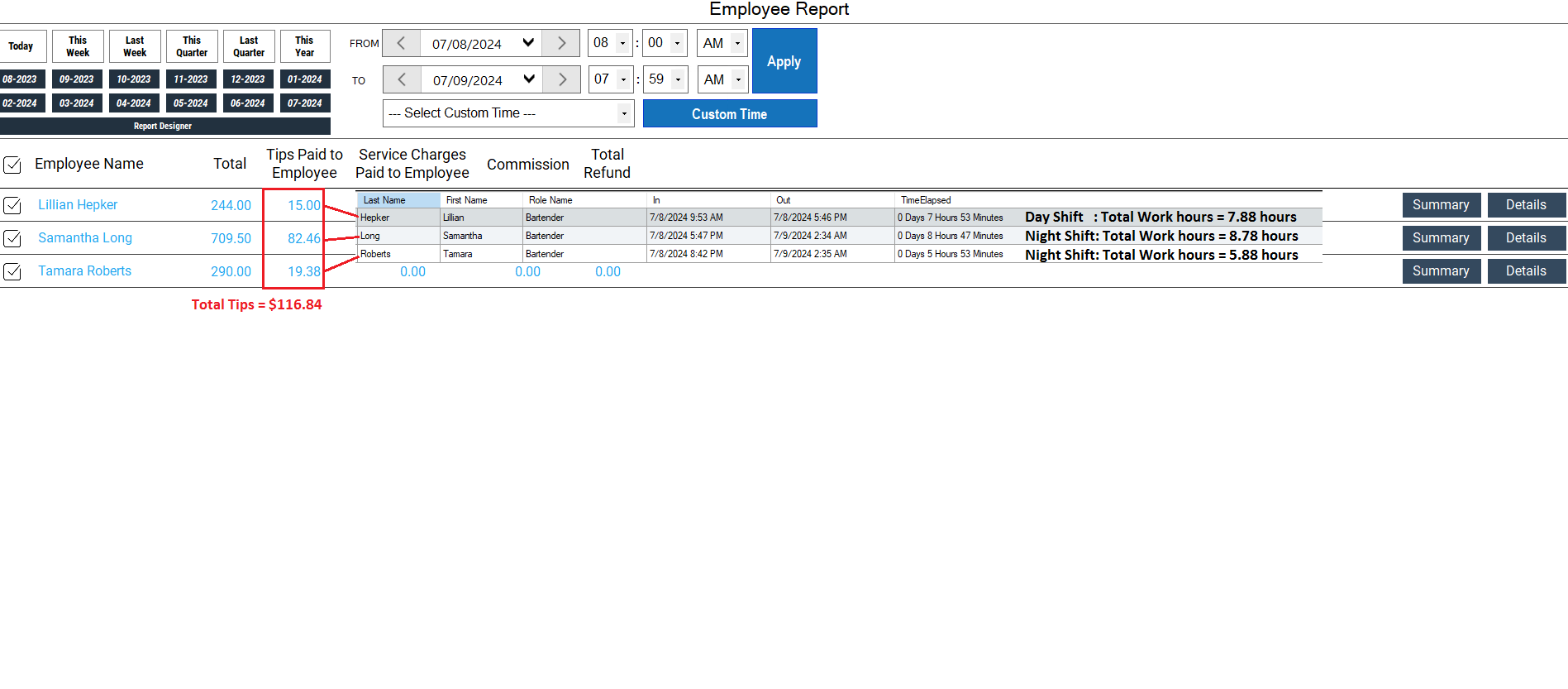Select the Last Quarter quick filter
Viewport: 1568px width, 689px height.
pyautogui.click(x=249, y=46)
